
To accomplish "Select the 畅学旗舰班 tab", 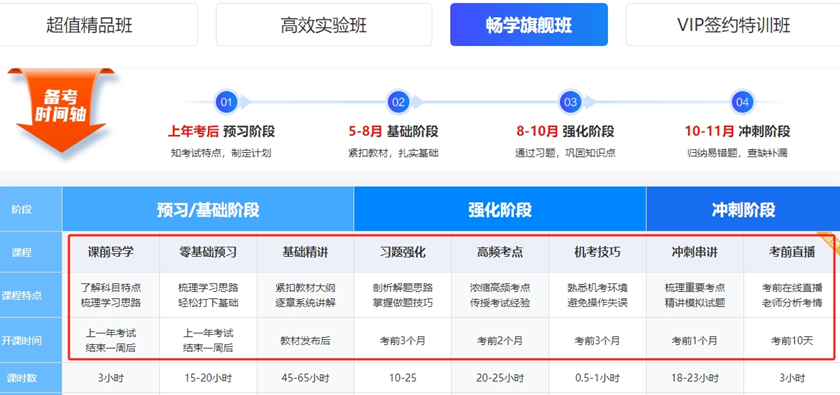I will click(x=529, y=25).
